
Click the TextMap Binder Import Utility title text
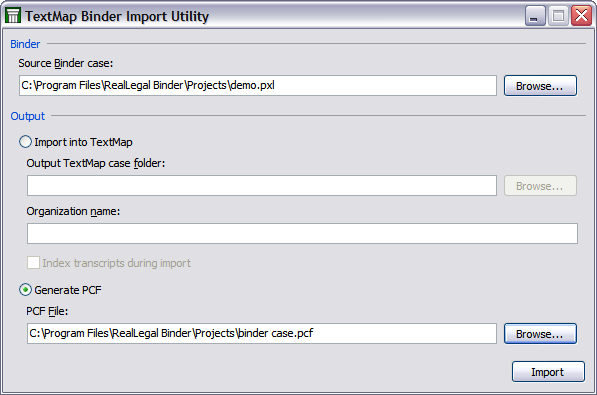point(117,16)
